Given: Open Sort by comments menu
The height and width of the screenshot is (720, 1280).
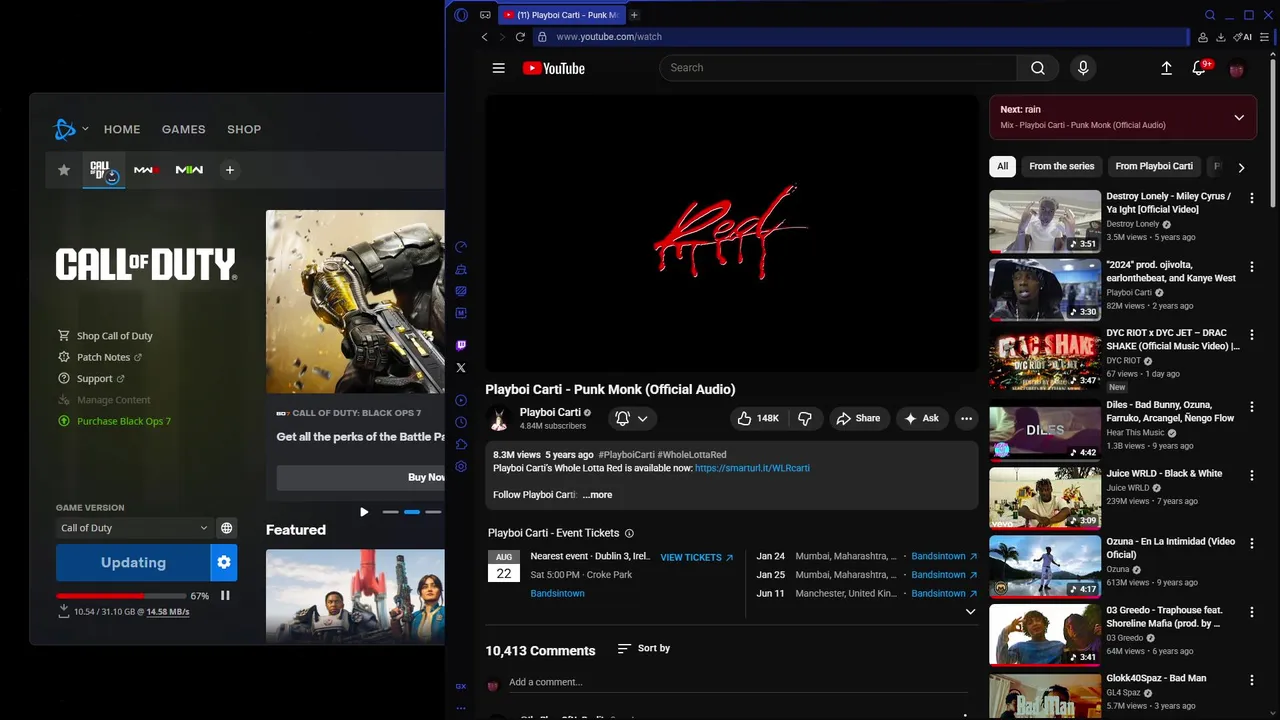Looking at the screenshot, I should 643,649.
